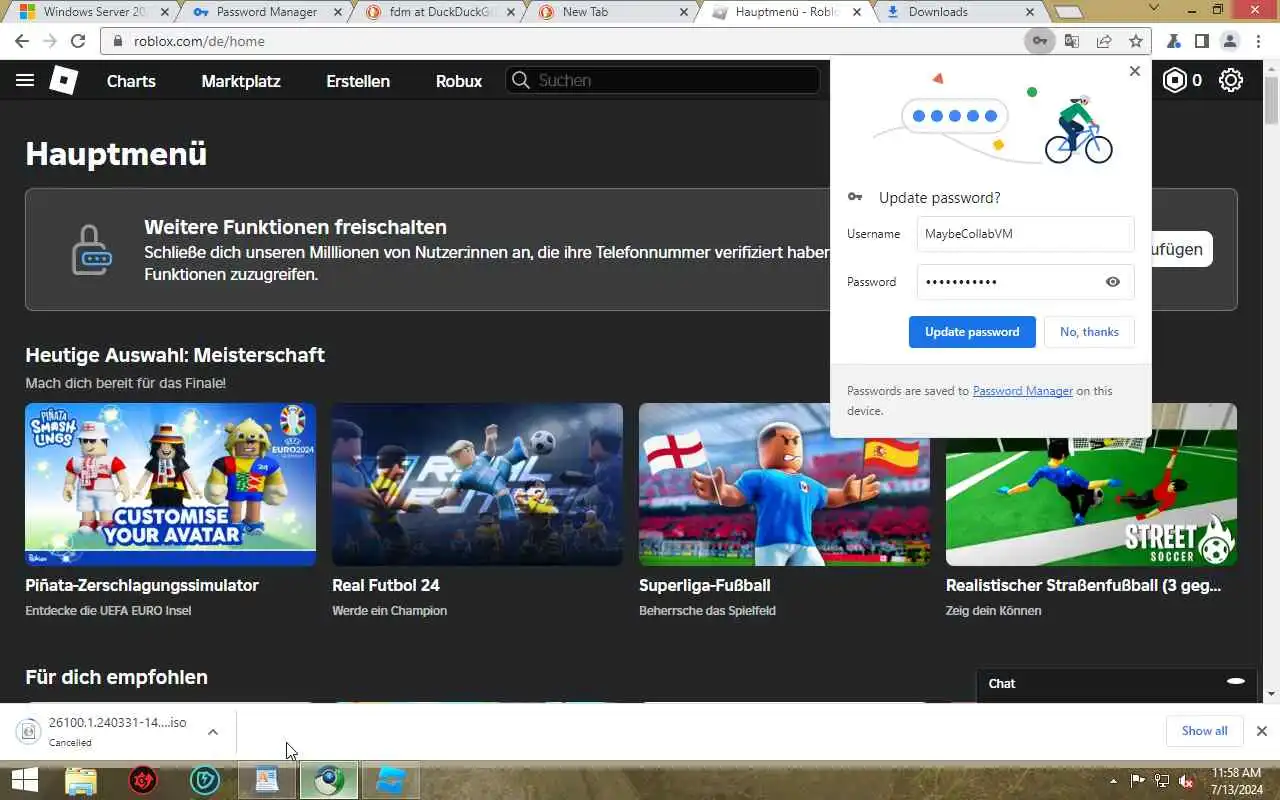The width and height of the screenshot is (1280, 800).
Task: Open the tab search dropdown arrow
Action: point(1155,10)
